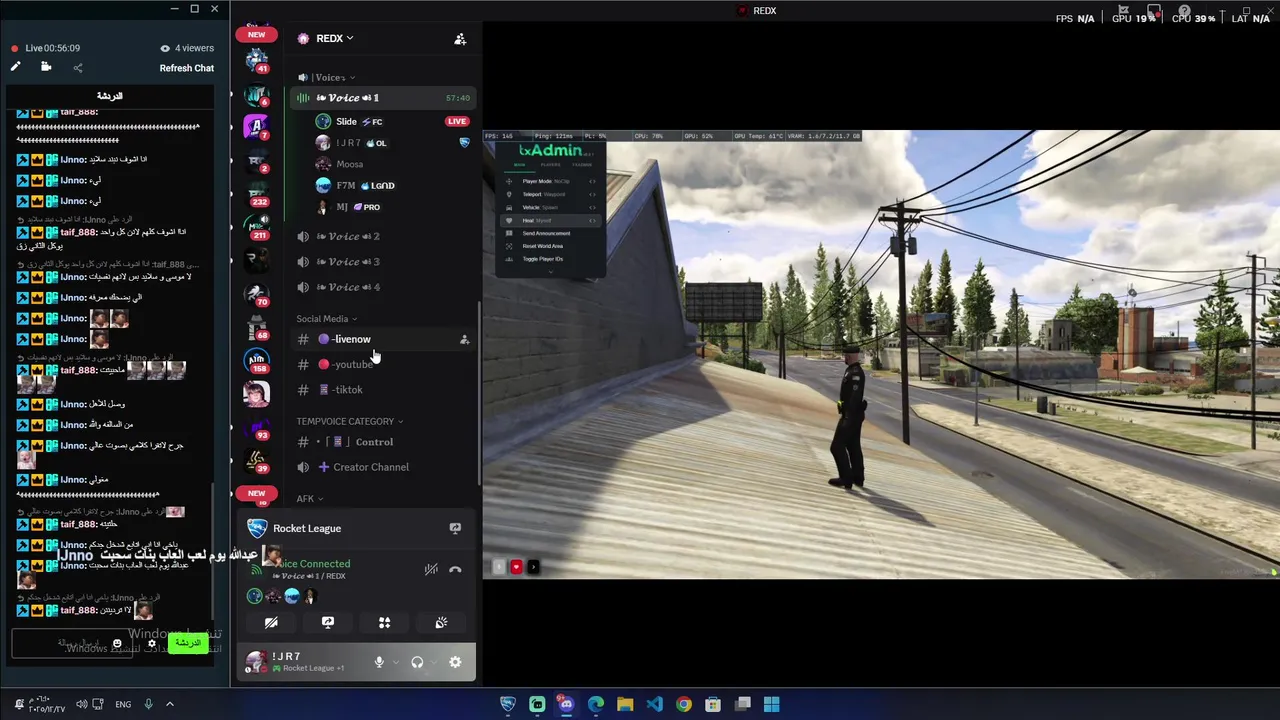1280x720 pixels.
Task: Click ENG language indicator in tray
Action: [123, 704]
